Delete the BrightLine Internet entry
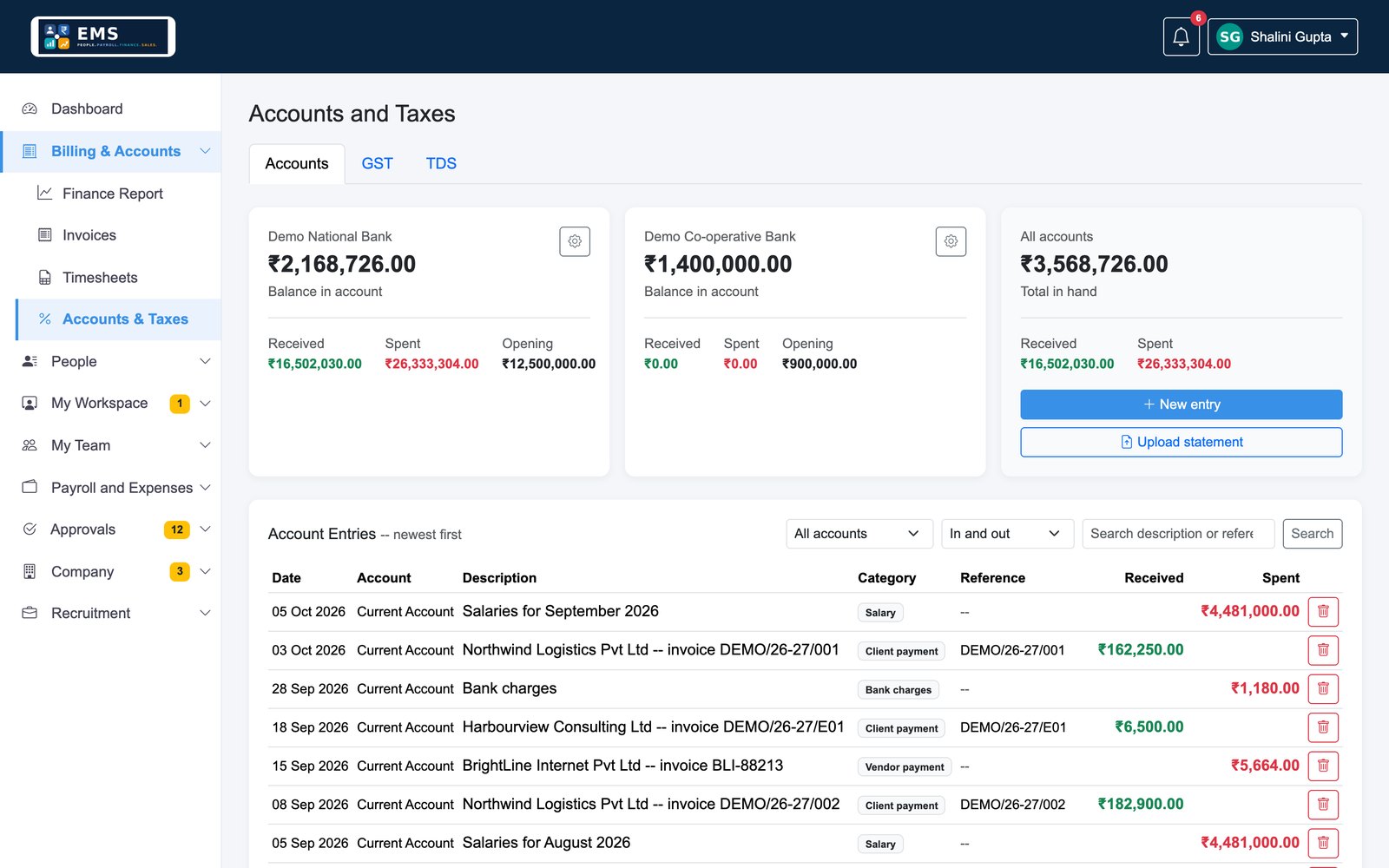This screenshot has height=868, width=1389. coord(1323,766)
